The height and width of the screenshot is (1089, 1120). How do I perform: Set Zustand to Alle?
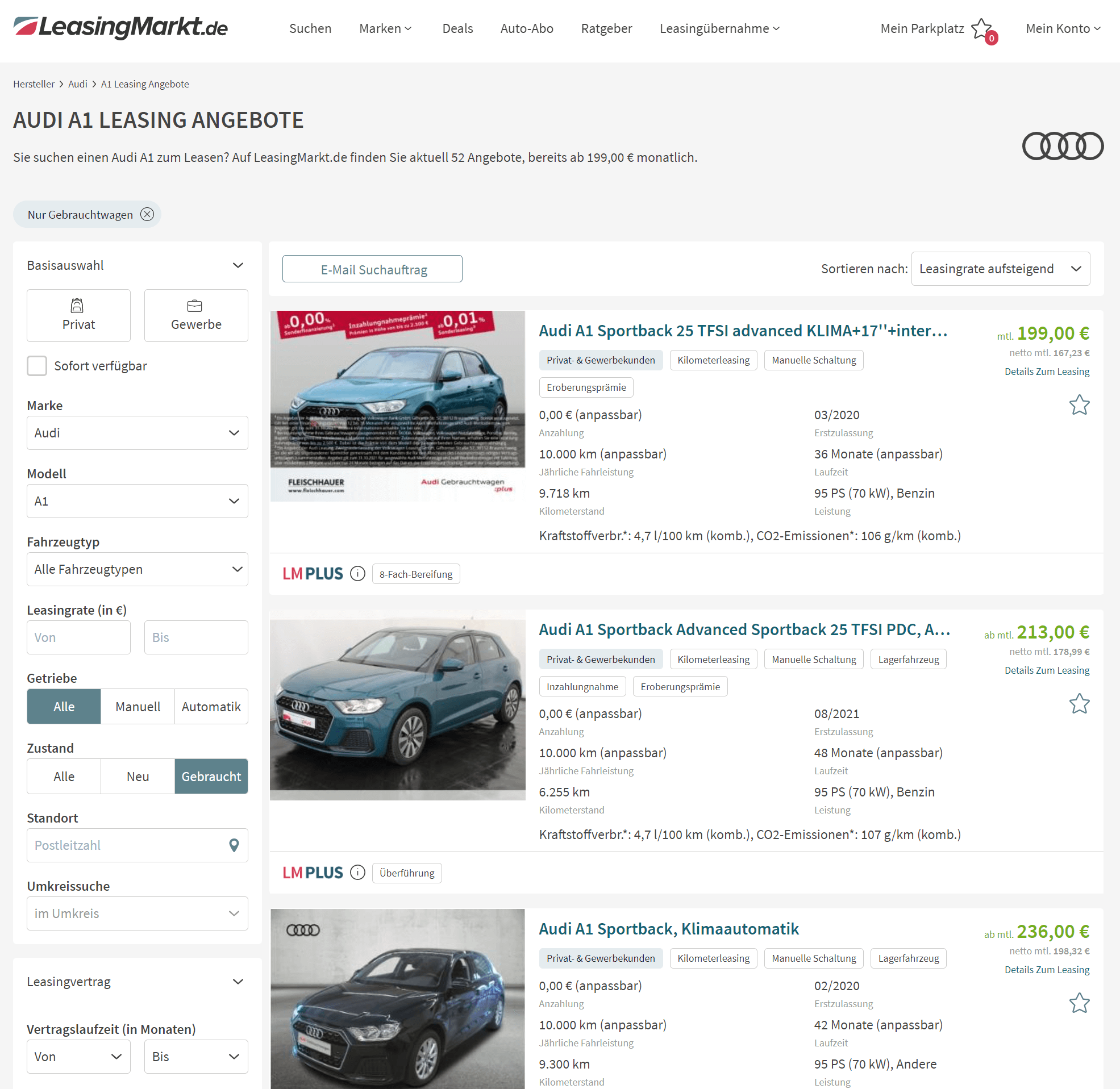coord(64,777)
